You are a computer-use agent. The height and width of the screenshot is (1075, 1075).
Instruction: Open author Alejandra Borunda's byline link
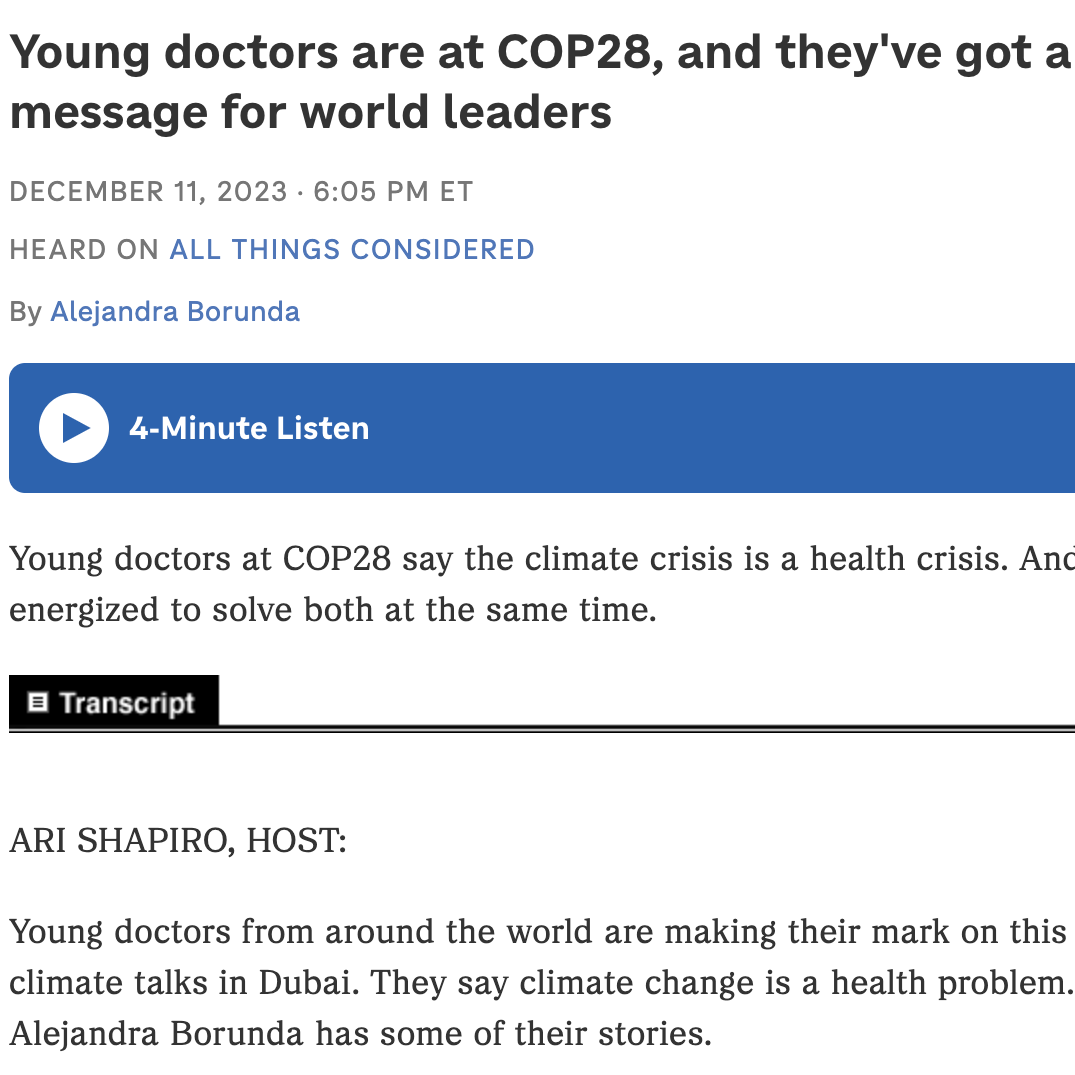(175, 311)
